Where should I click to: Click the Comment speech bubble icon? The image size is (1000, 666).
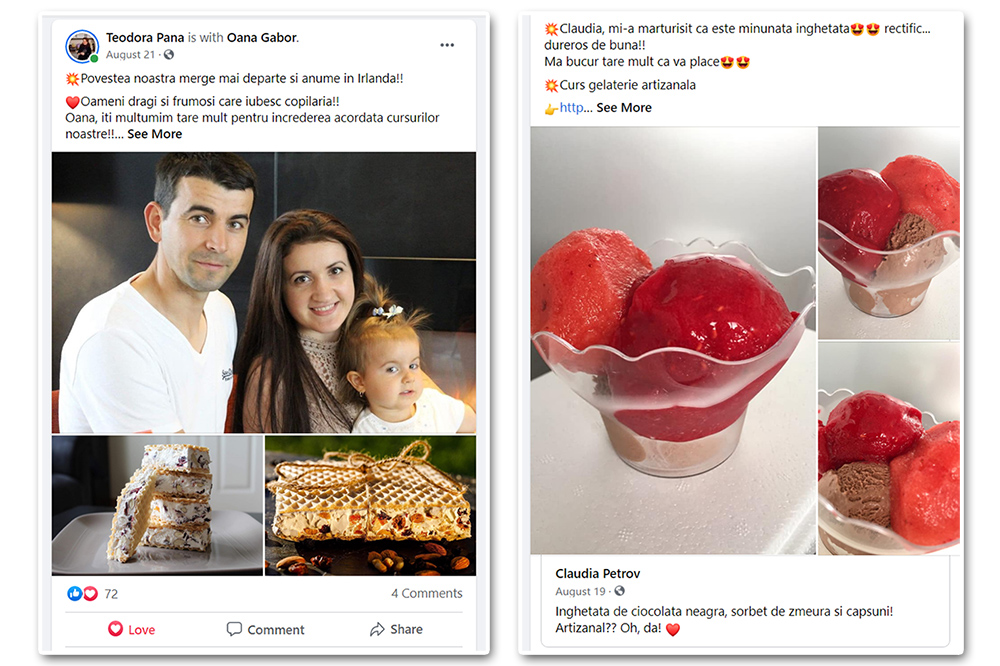234,629
